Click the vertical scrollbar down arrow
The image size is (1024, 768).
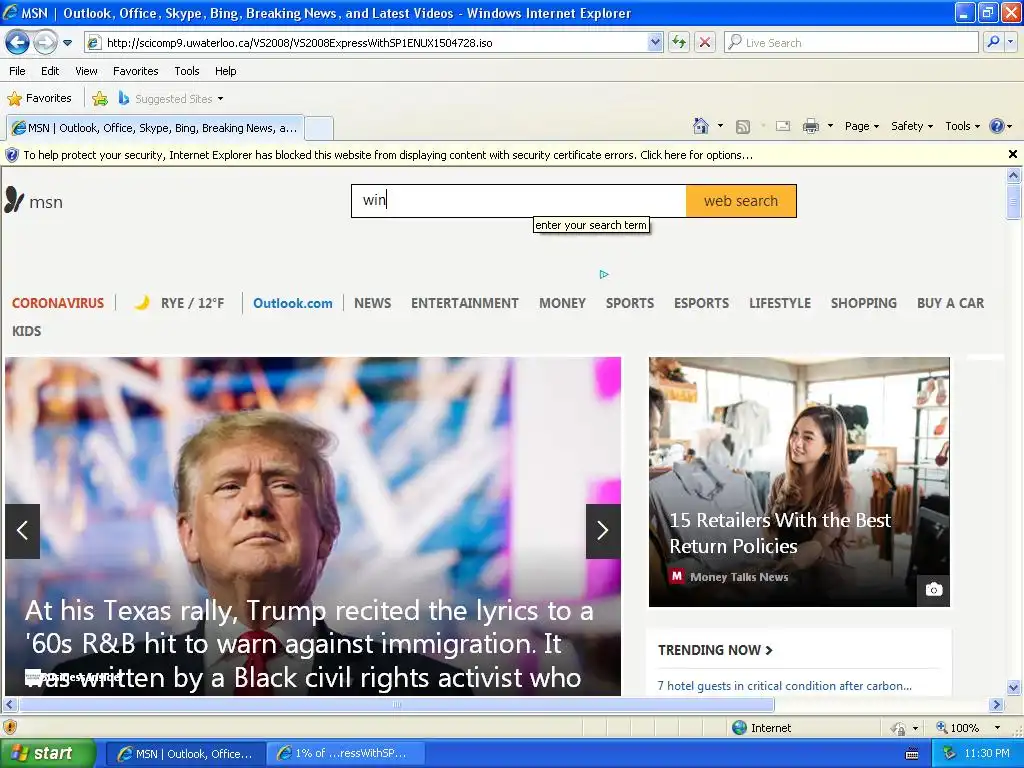click(1013, 686)
